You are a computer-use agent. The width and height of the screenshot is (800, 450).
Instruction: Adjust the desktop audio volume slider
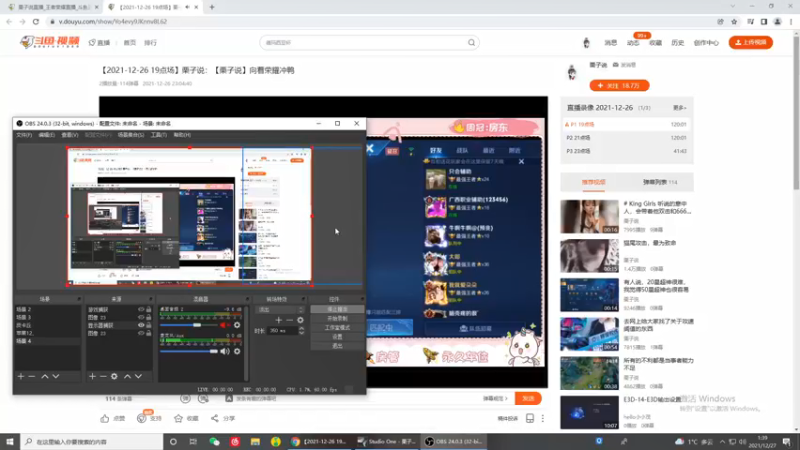(189, 325)
